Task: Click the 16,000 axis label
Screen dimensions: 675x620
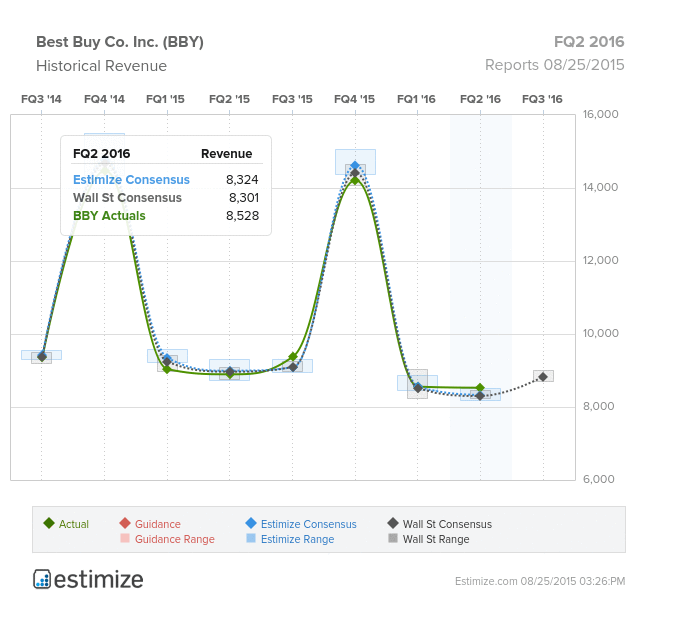Action: 600,114
